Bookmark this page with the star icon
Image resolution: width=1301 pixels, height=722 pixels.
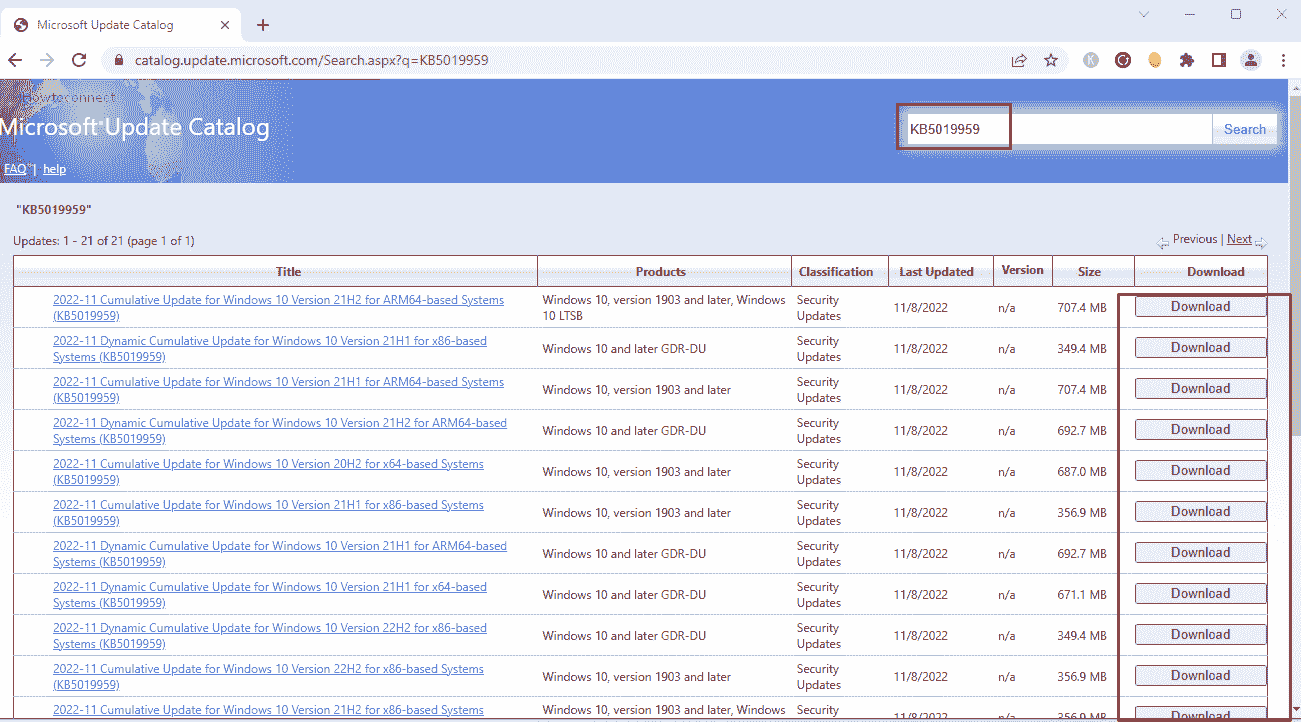click(1051, 60)
